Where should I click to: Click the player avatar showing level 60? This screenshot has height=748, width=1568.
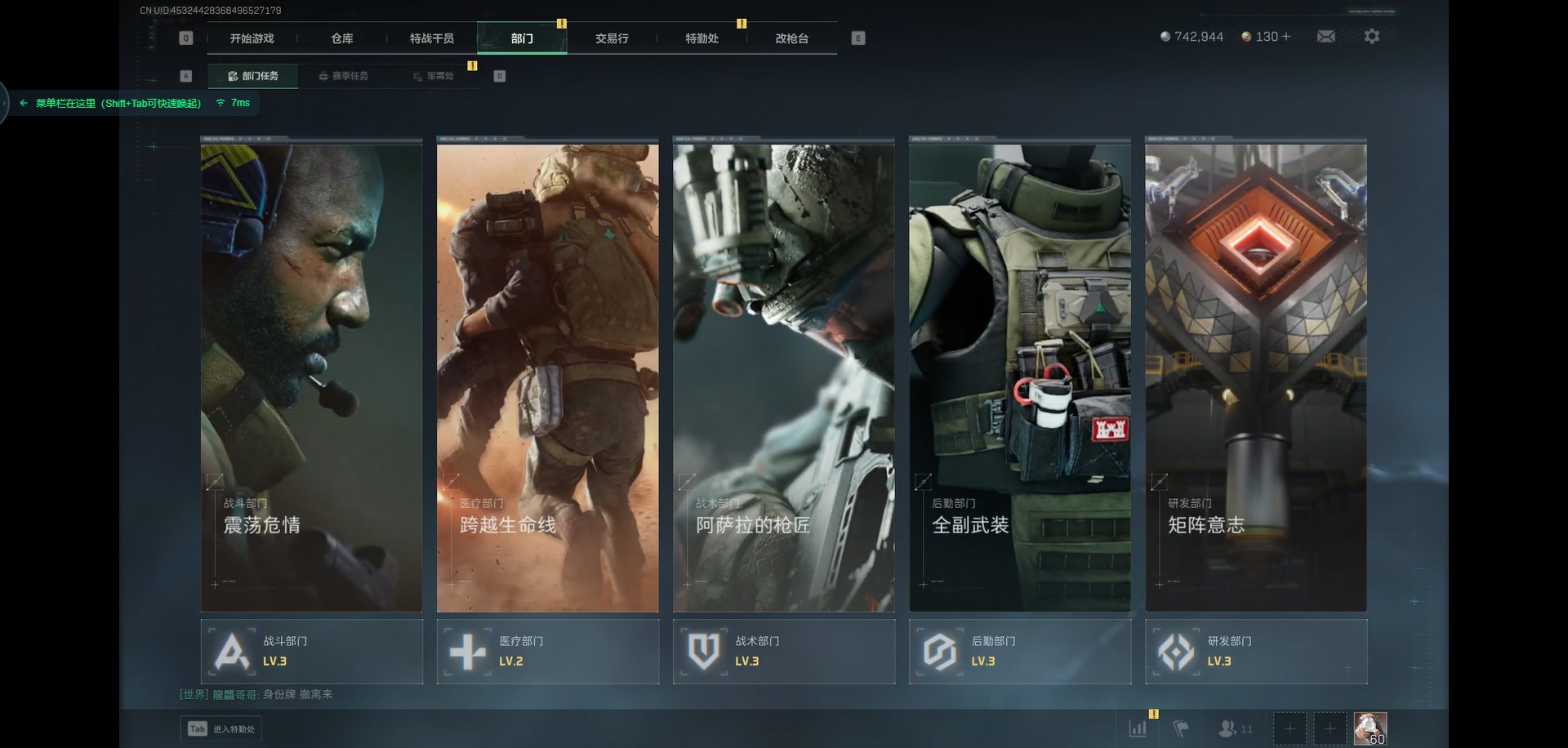[1370, 728]
